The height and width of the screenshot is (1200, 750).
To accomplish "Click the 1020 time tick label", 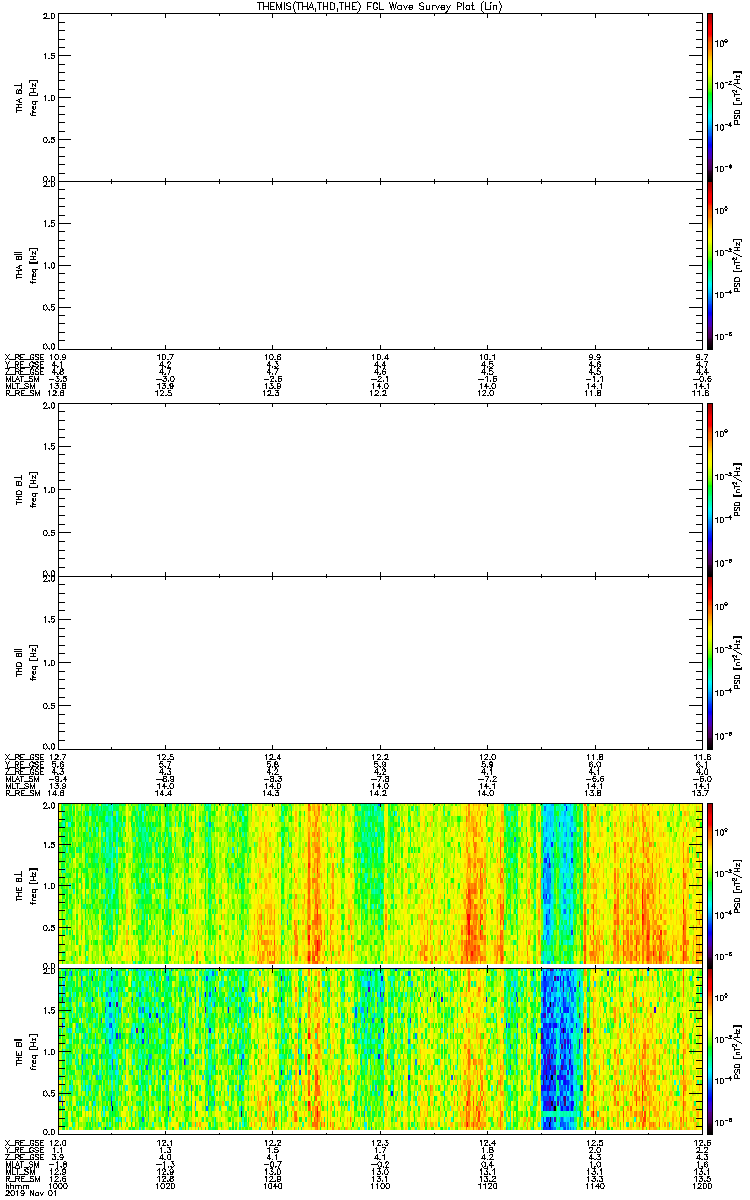I will 166,1186.
